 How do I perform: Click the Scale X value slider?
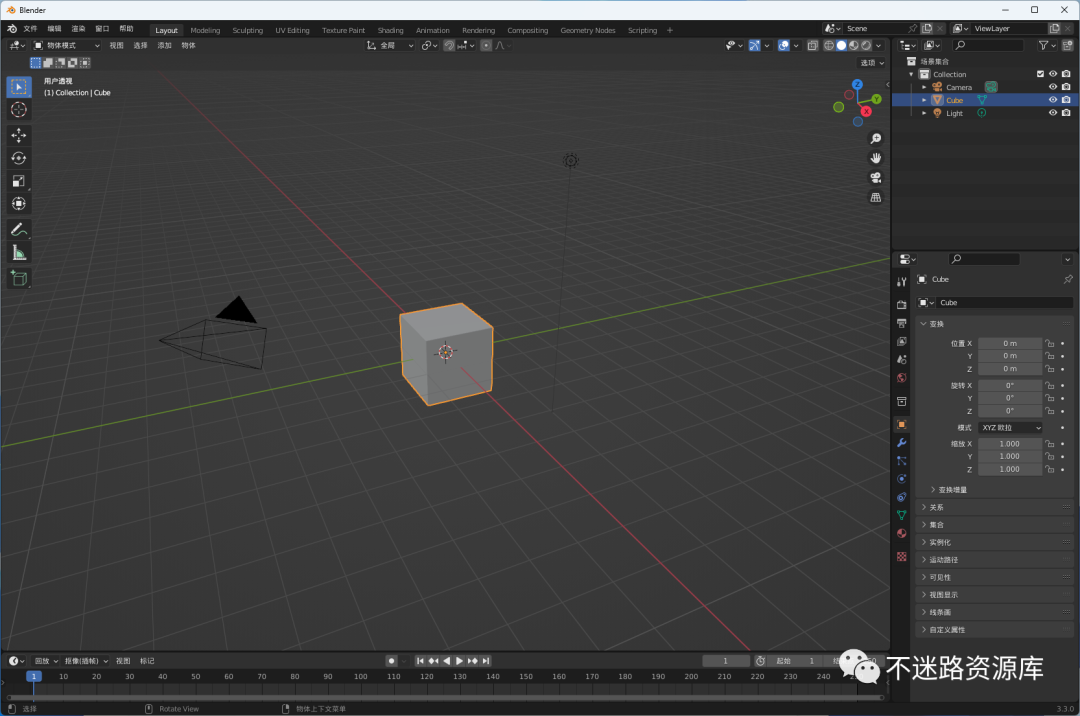[1010, 444]
